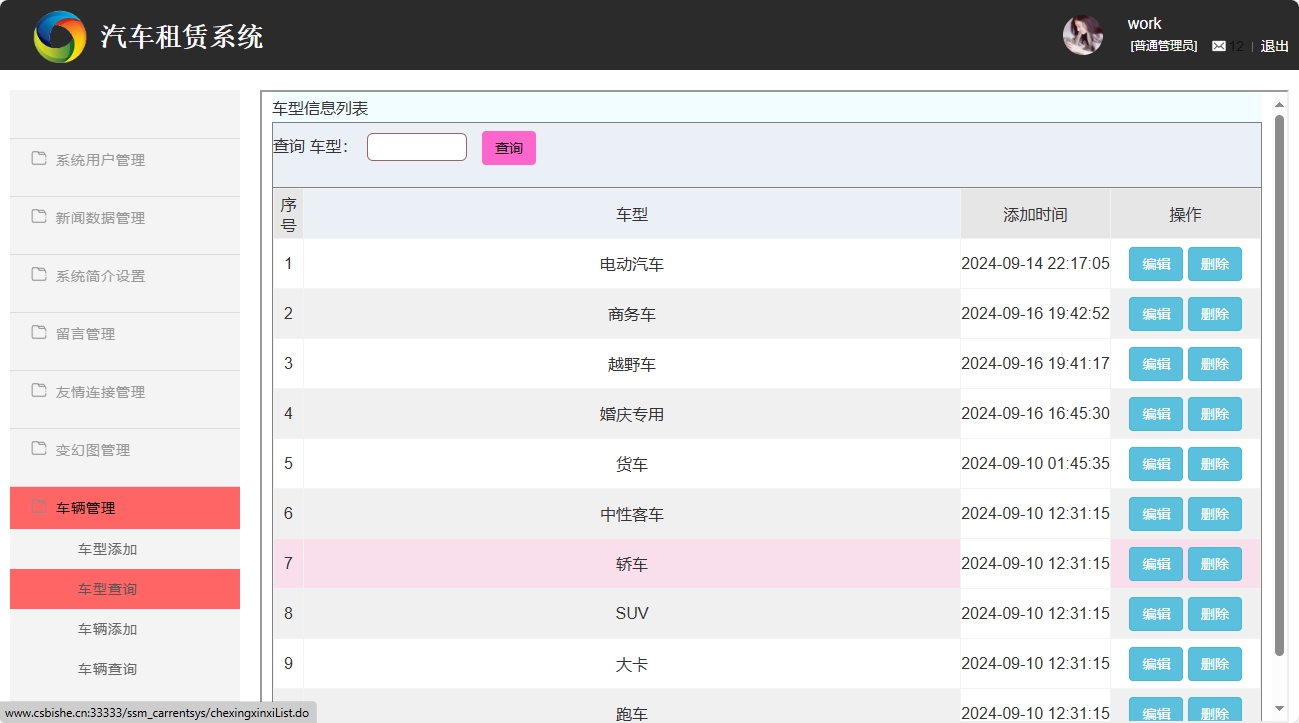Open the user avatar picture
The image size is (1299, 723).
1082,36
